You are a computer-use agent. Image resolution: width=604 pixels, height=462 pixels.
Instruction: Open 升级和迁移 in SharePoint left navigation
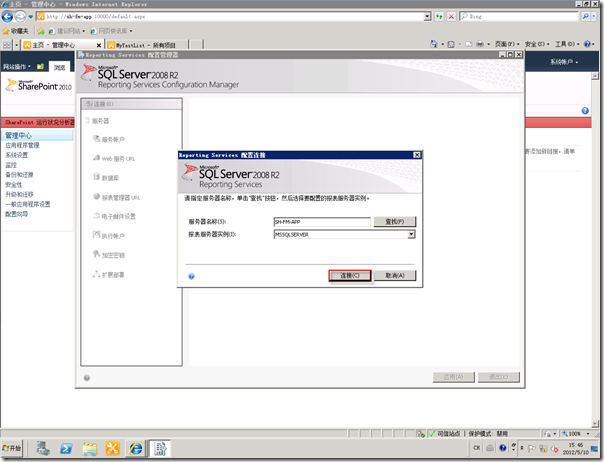(x=19, y=194)
